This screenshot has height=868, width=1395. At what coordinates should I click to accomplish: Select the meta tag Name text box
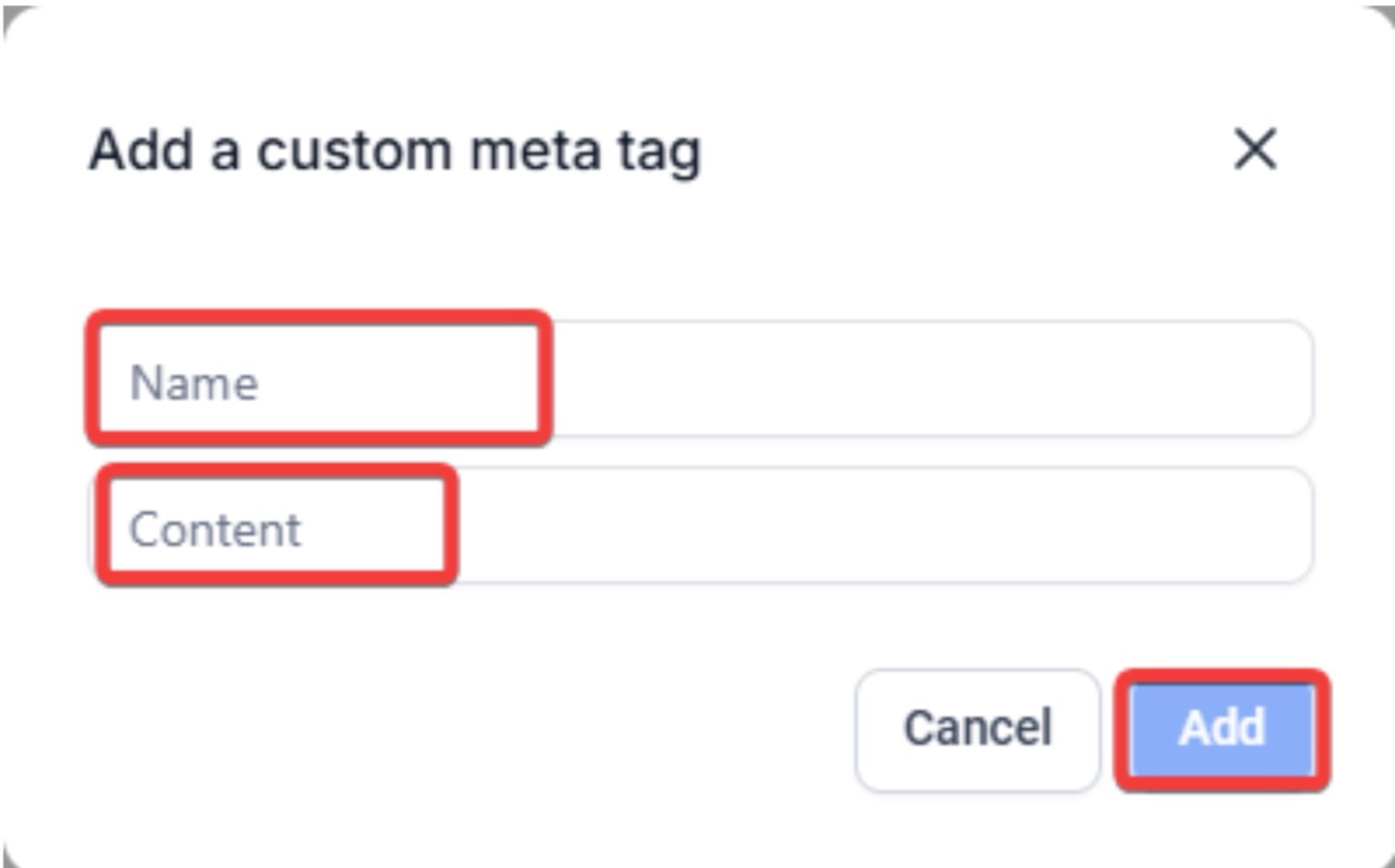click(701, 380)
